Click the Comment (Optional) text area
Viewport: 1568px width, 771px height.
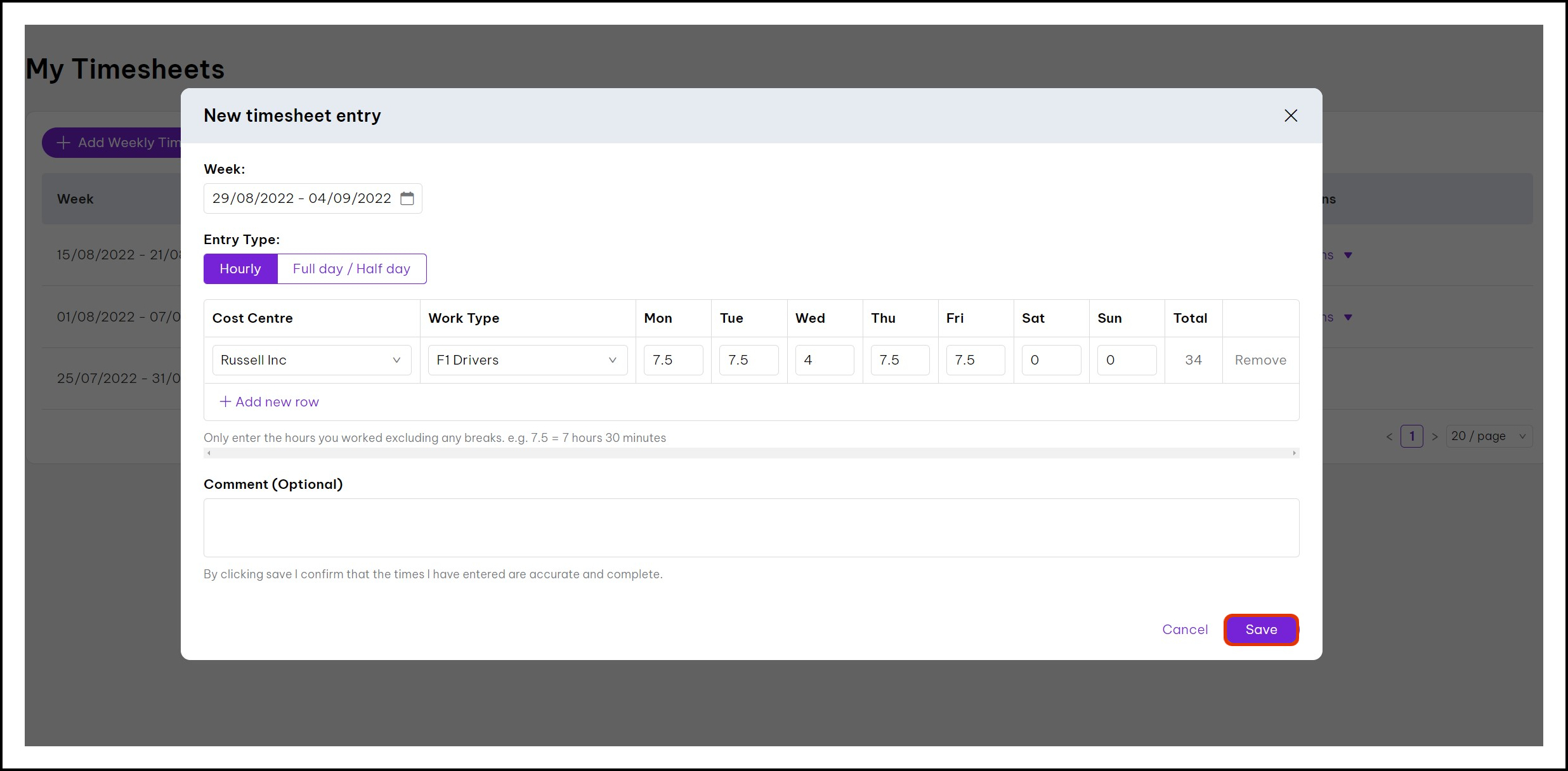[751, 528]
